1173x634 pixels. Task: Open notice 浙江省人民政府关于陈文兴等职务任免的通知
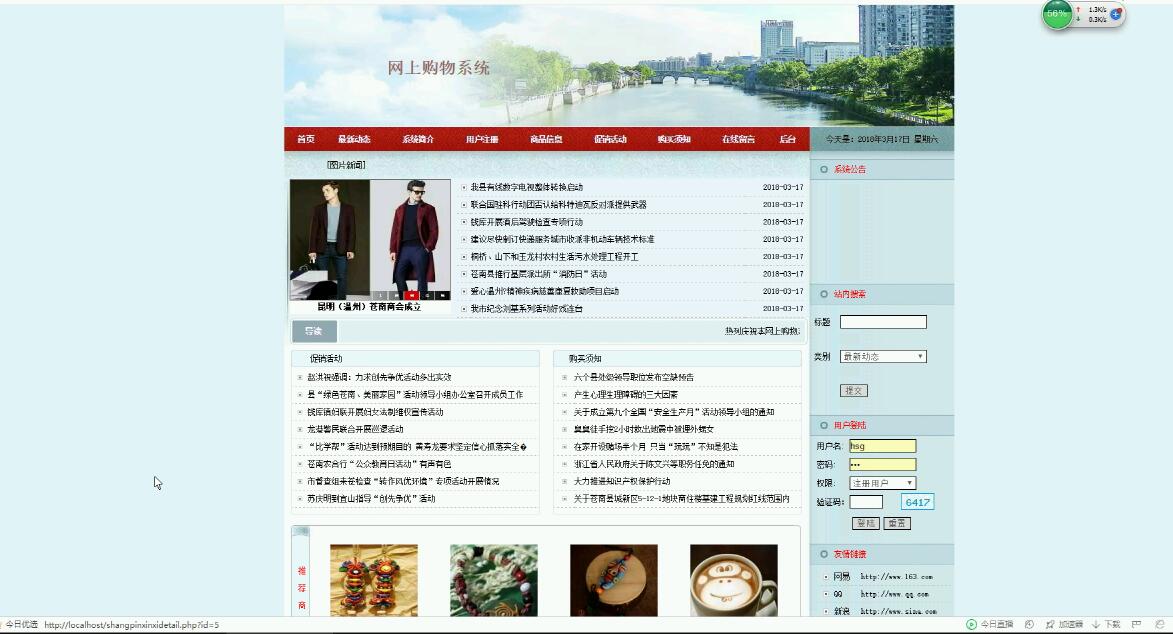pos(654,464)
